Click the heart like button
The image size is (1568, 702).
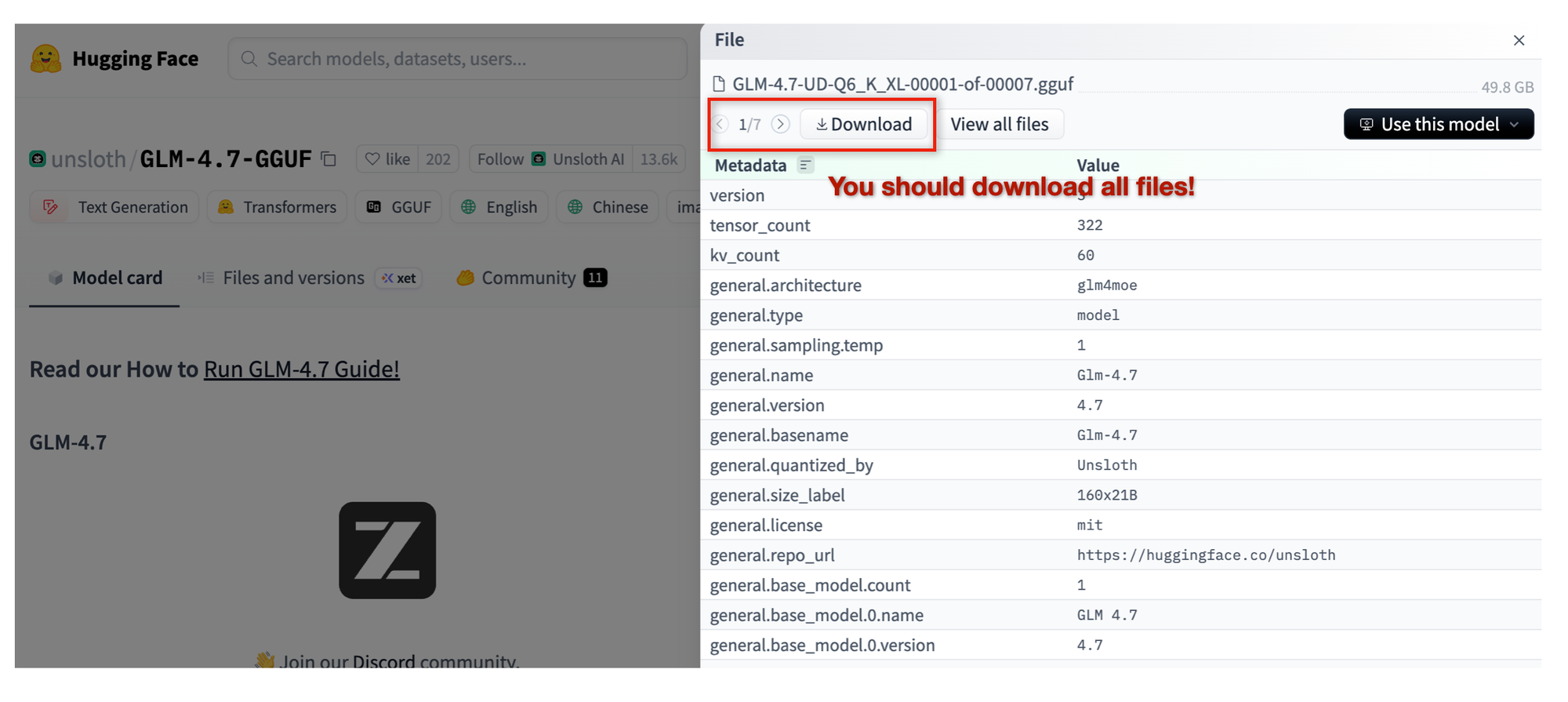pos(388,159)
